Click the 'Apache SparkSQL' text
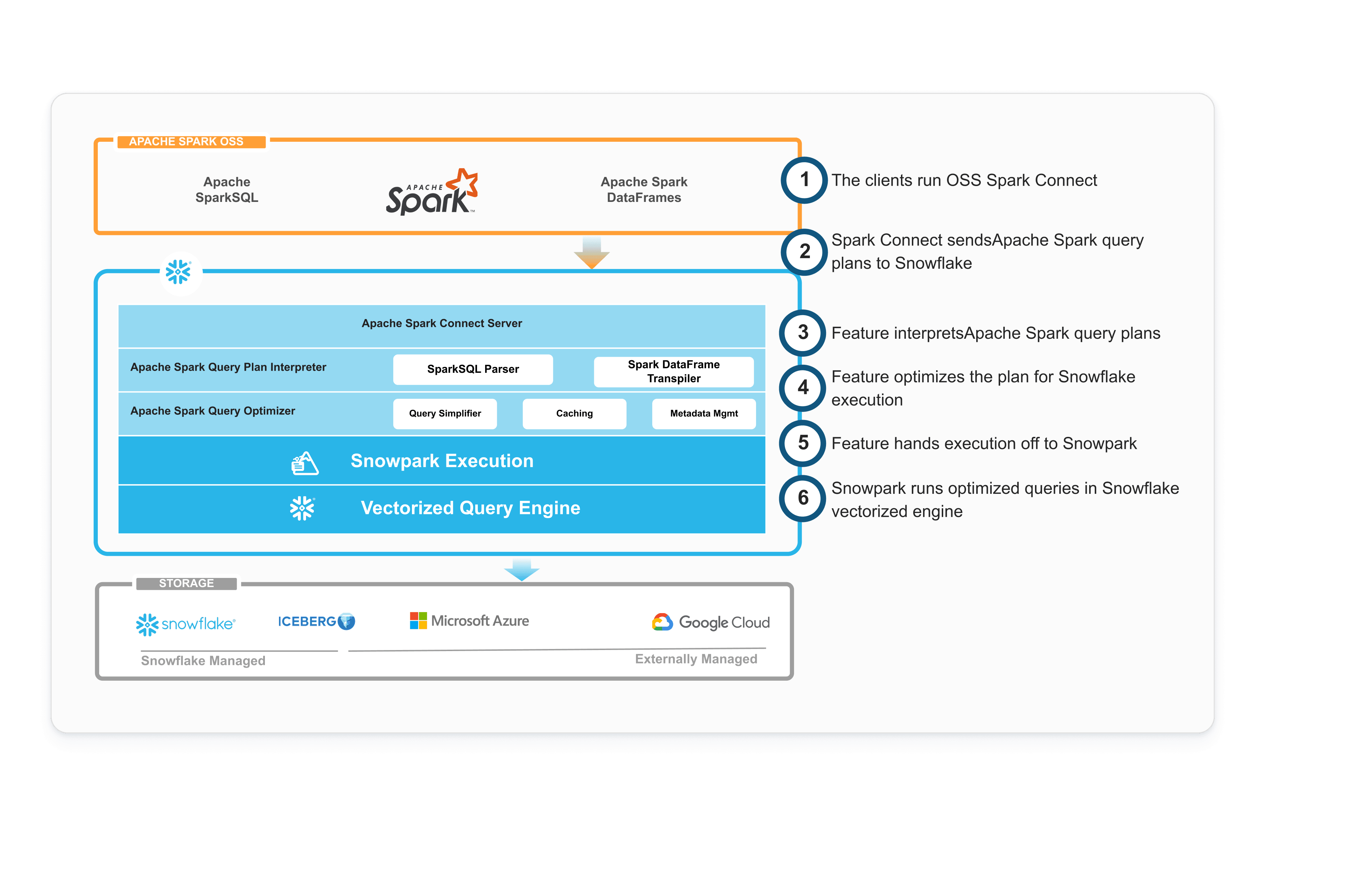This screenshot has width=1372, height=885. pyautogui.click(x=227, y=190)
